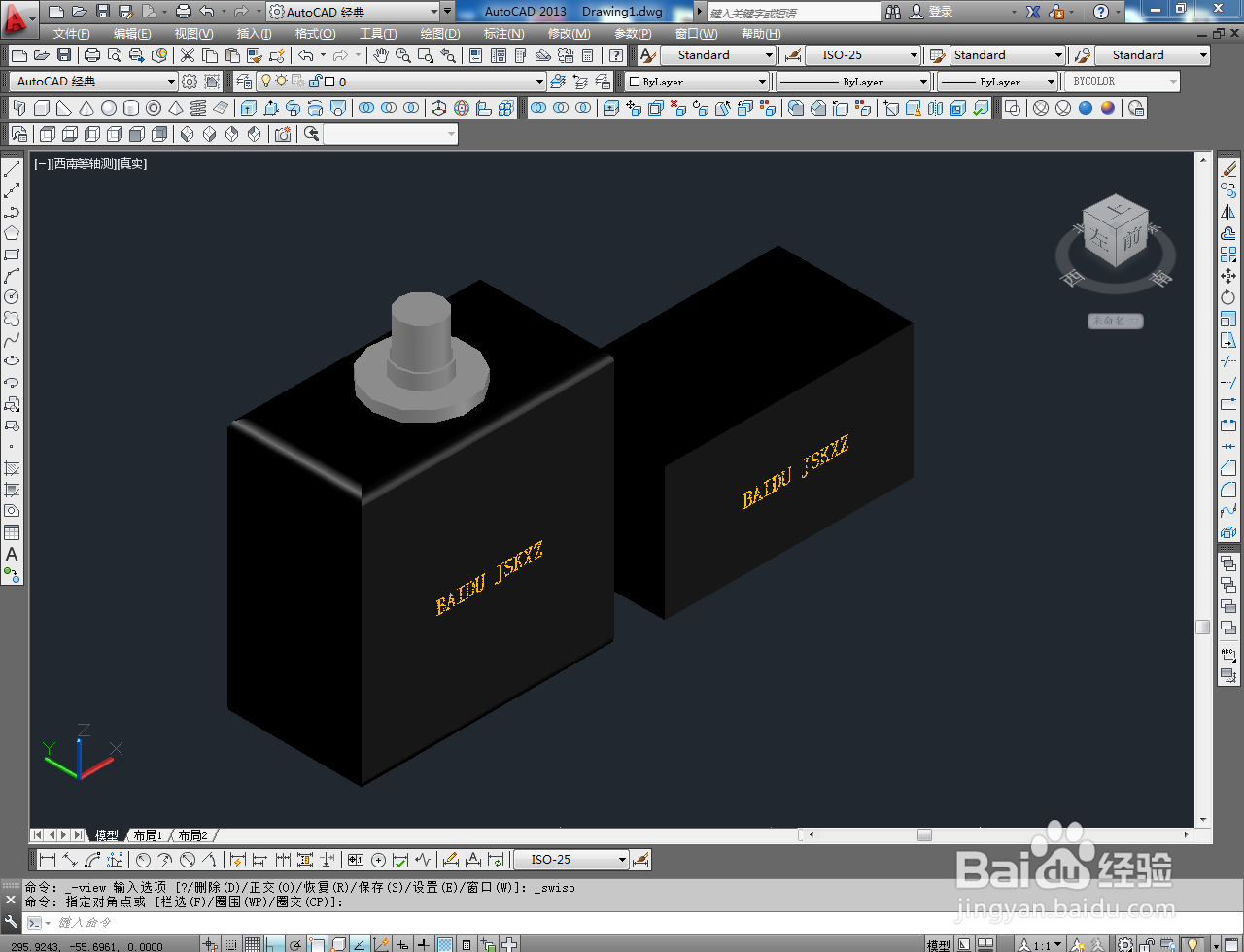This screenshot has width=1244, height=952.
Task: Open the multileader style Standard dropdown
Action: [1154, 55]
